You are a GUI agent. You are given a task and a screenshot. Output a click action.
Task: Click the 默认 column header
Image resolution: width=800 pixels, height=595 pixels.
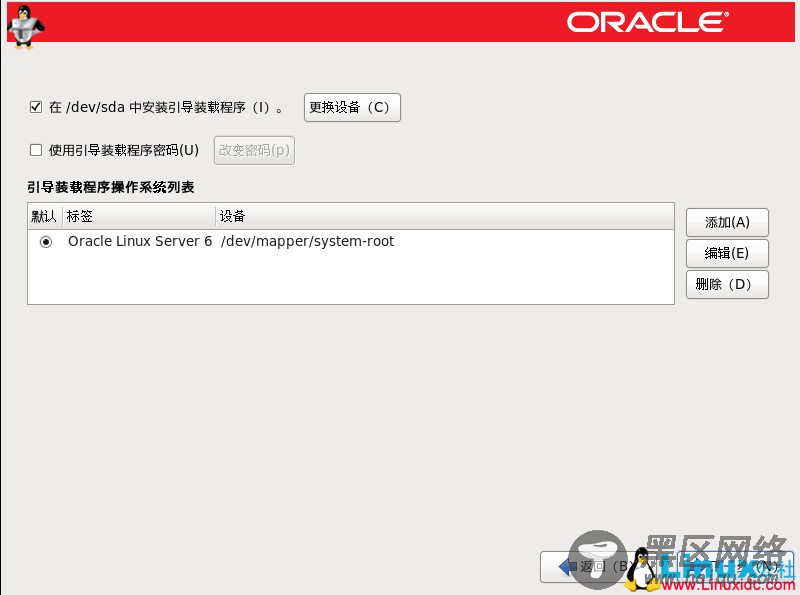tap(45, 216)
